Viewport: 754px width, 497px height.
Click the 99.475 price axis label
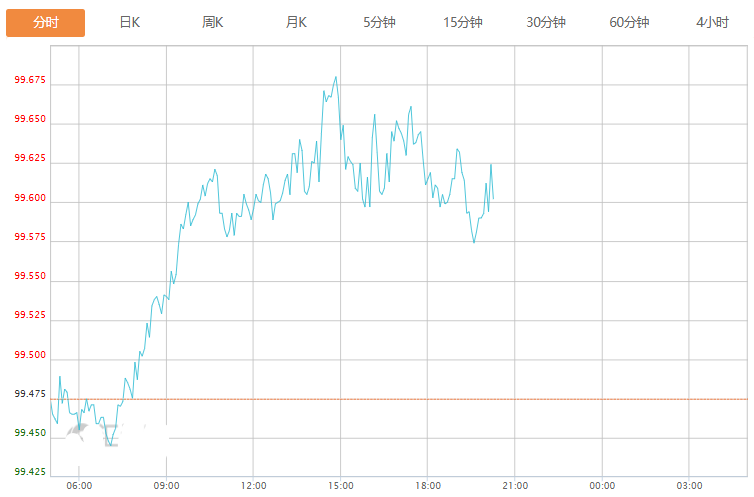click(30, 394)
